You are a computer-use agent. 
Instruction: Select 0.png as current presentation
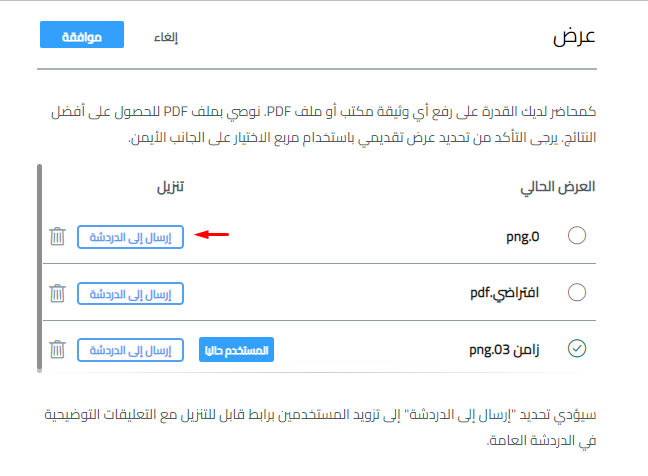click(577, 236)
